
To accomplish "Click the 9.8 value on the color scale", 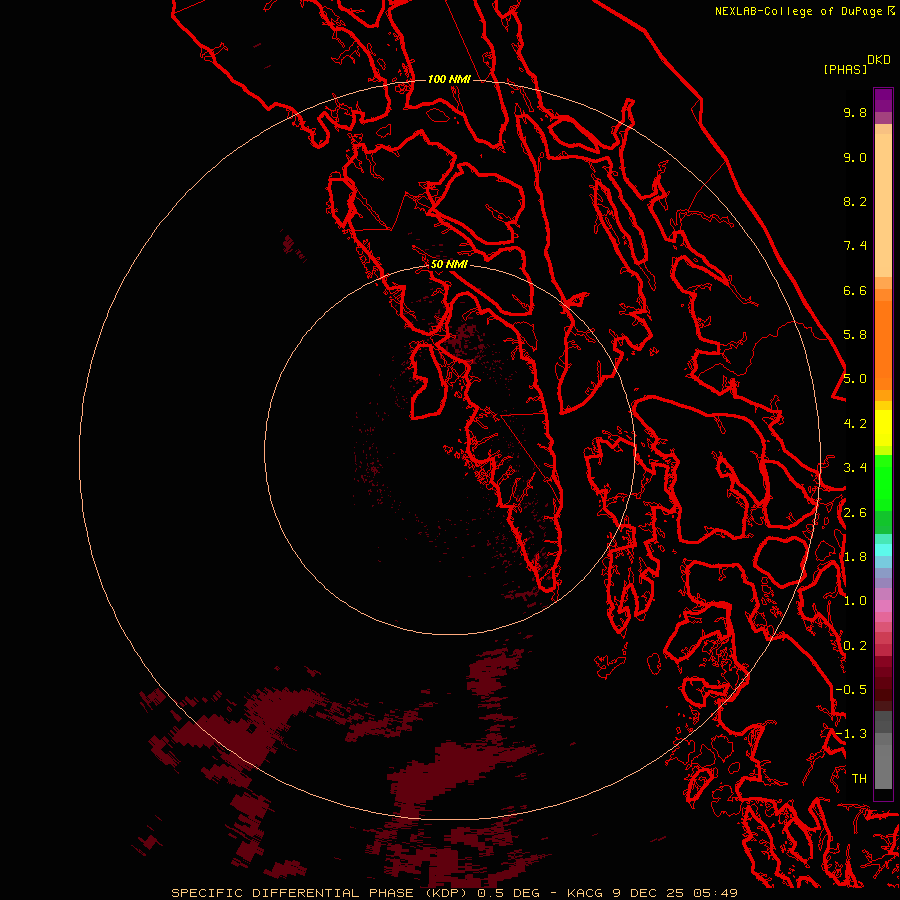I will pyautogui.click(x=855, y=112).
